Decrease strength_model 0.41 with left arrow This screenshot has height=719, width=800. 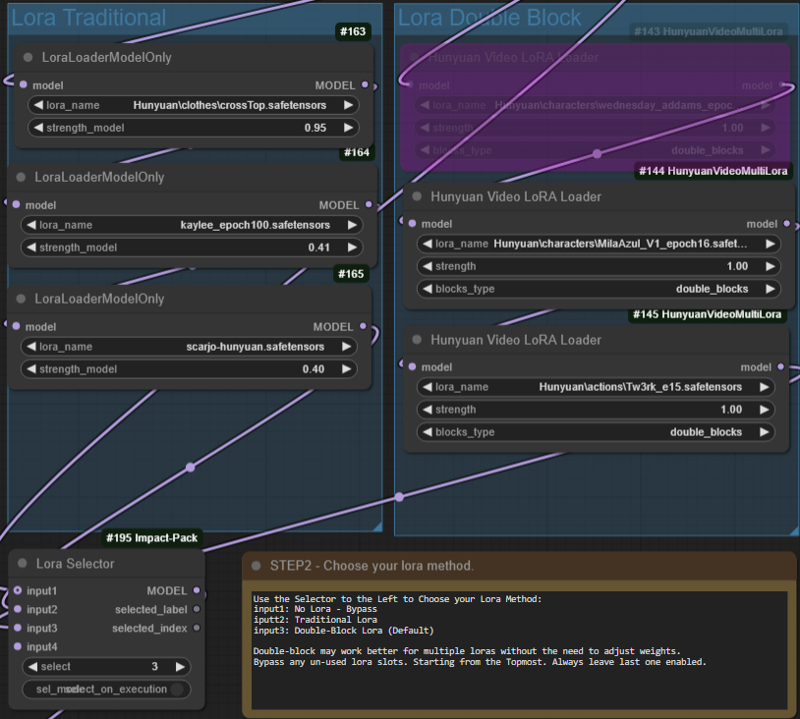(31, 247)
